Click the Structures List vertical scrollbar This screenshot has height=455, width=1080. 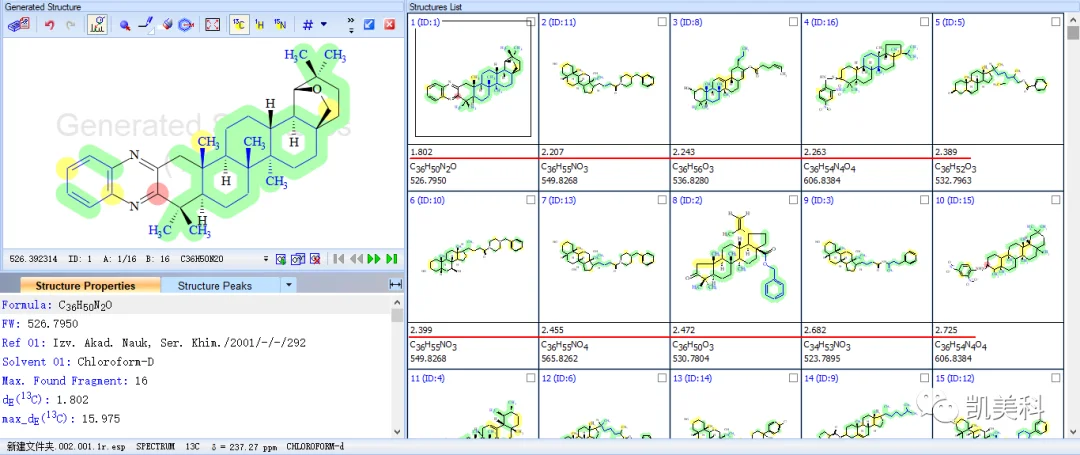[x=1072, y=227]
